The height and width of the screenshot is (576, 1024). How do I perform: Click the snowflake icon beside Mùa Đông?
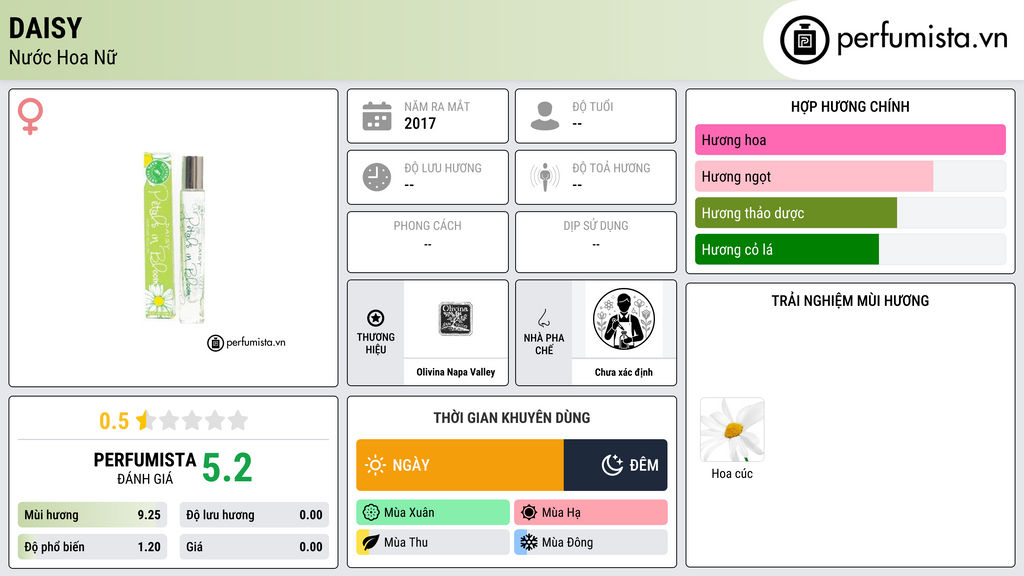click(x=529, y=542)
